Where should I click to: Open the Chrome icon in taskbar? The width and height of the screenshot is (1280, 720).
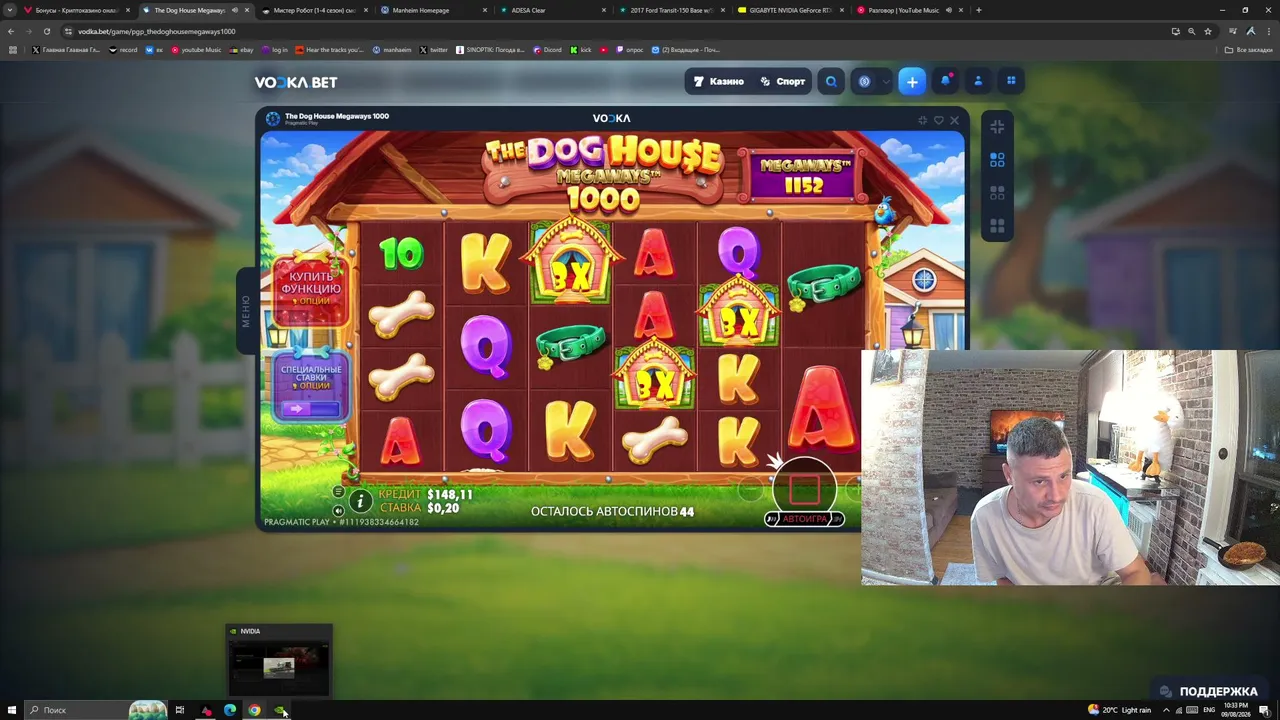pyautogui.click(x=254, y=710)
